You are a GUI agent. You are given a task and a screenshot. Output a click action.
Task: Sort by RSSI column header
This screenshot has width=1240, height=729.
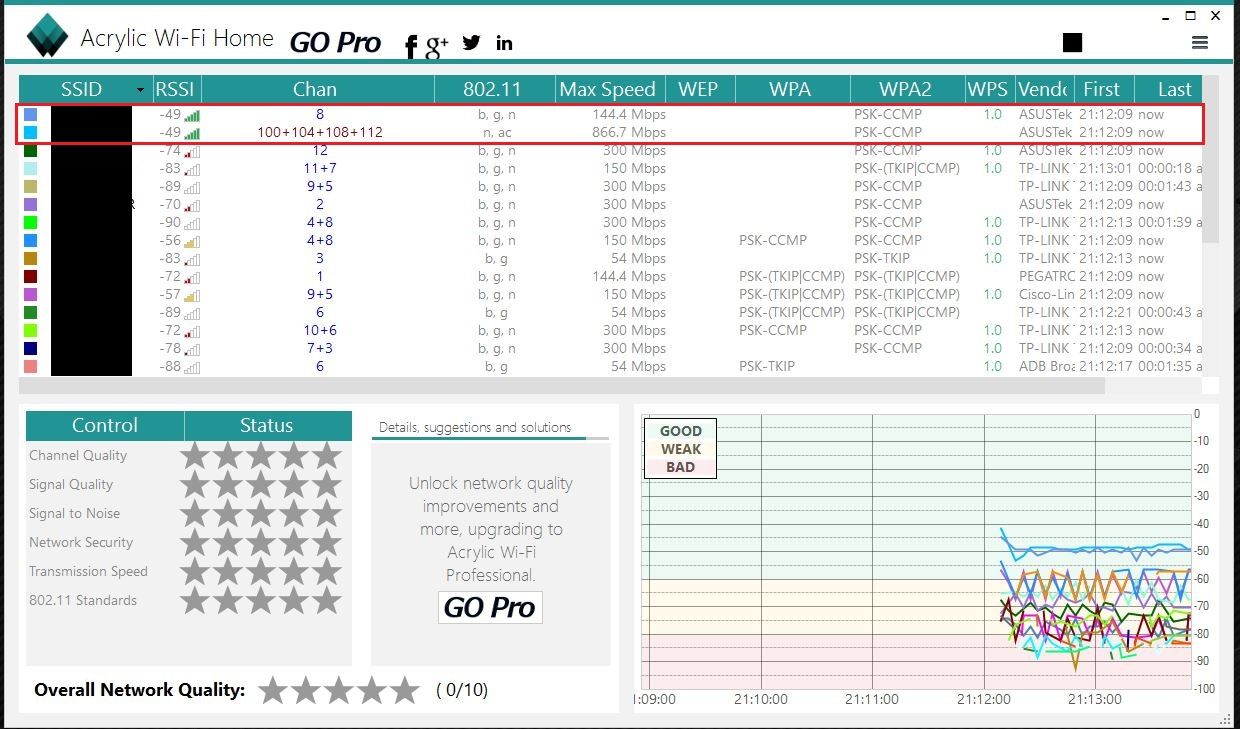pos(175,89)
